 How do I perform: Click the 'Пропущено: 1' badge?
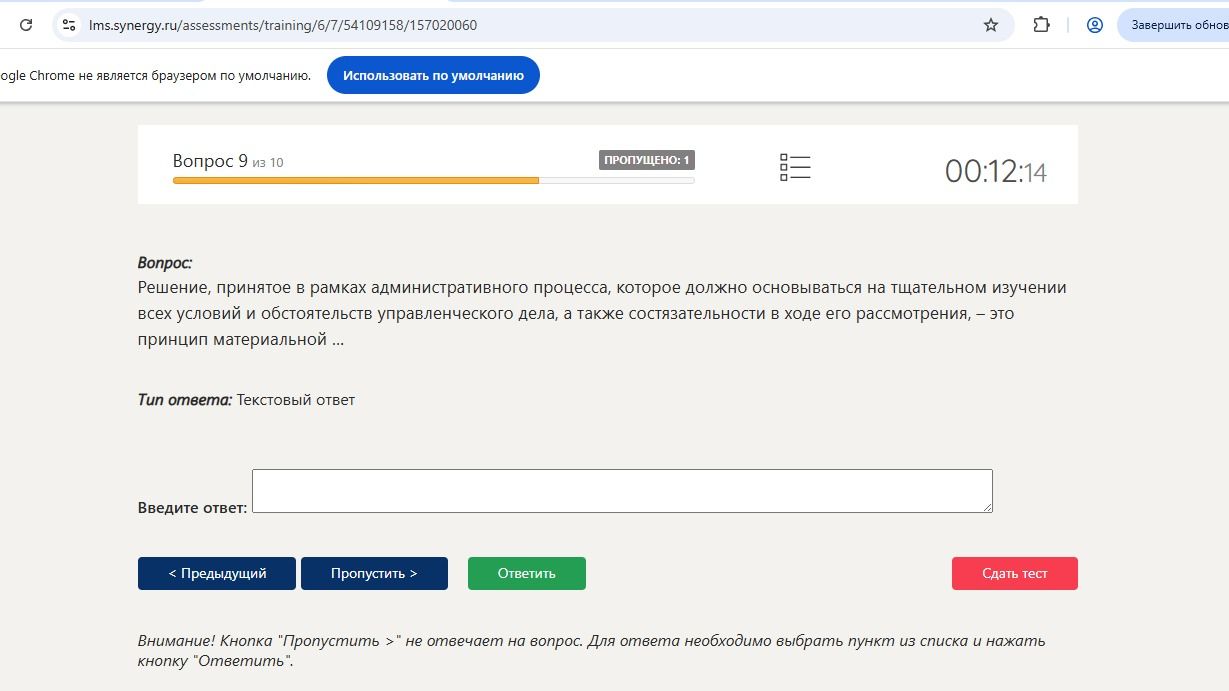647,160
